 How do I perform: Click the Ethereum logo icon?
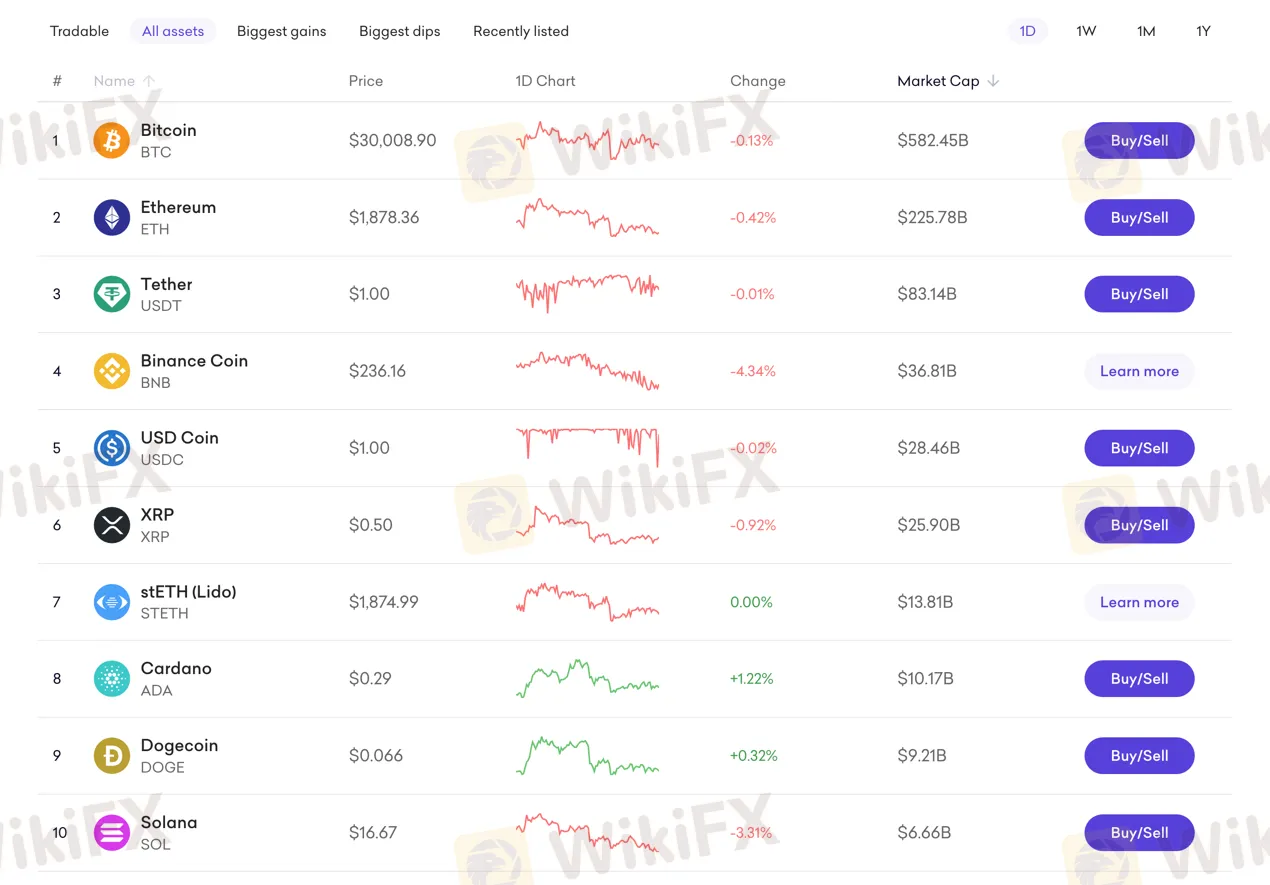[111, 218]
